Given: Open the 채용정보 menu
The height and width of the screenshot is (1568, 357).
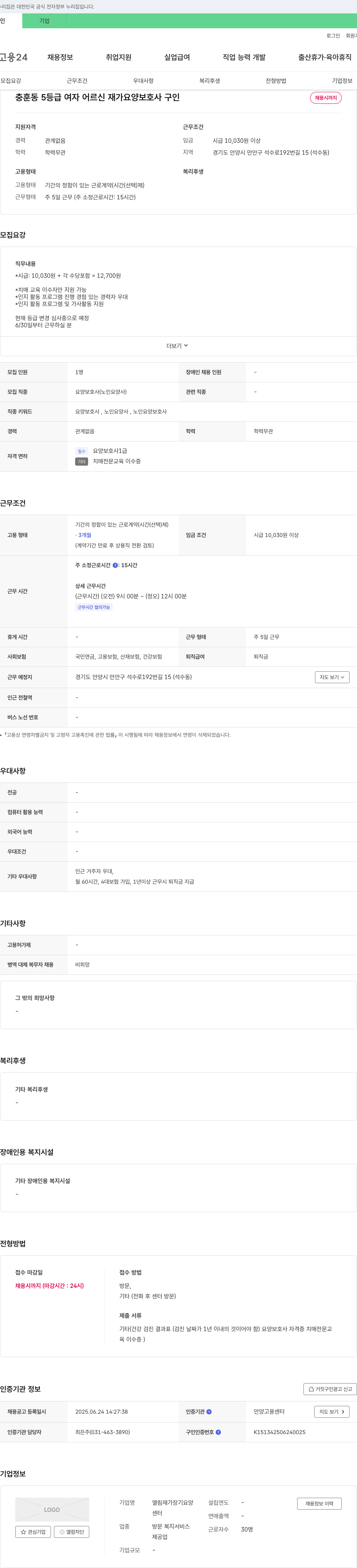Looking at the screenshot, I should coord(60,57).
